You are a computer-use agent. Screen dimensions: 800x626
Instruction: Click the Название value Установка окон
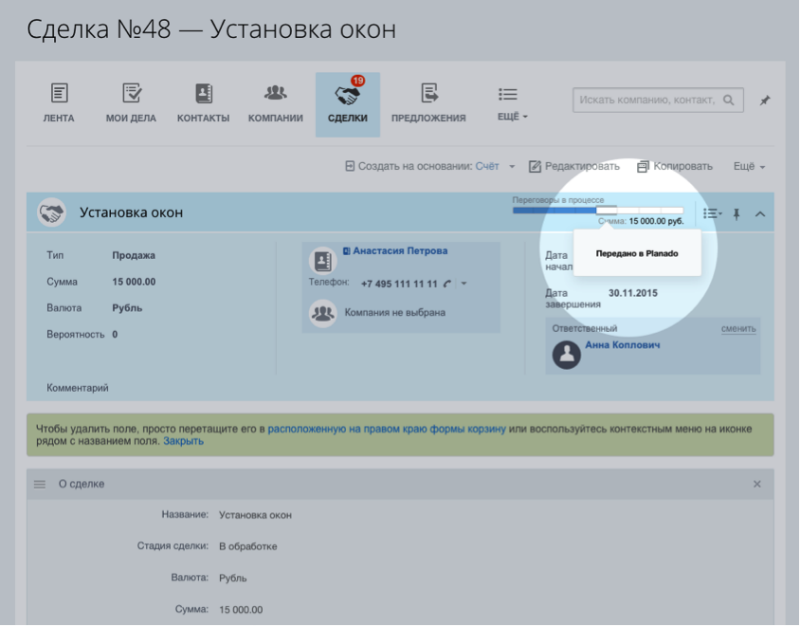[x=255, y=515]
